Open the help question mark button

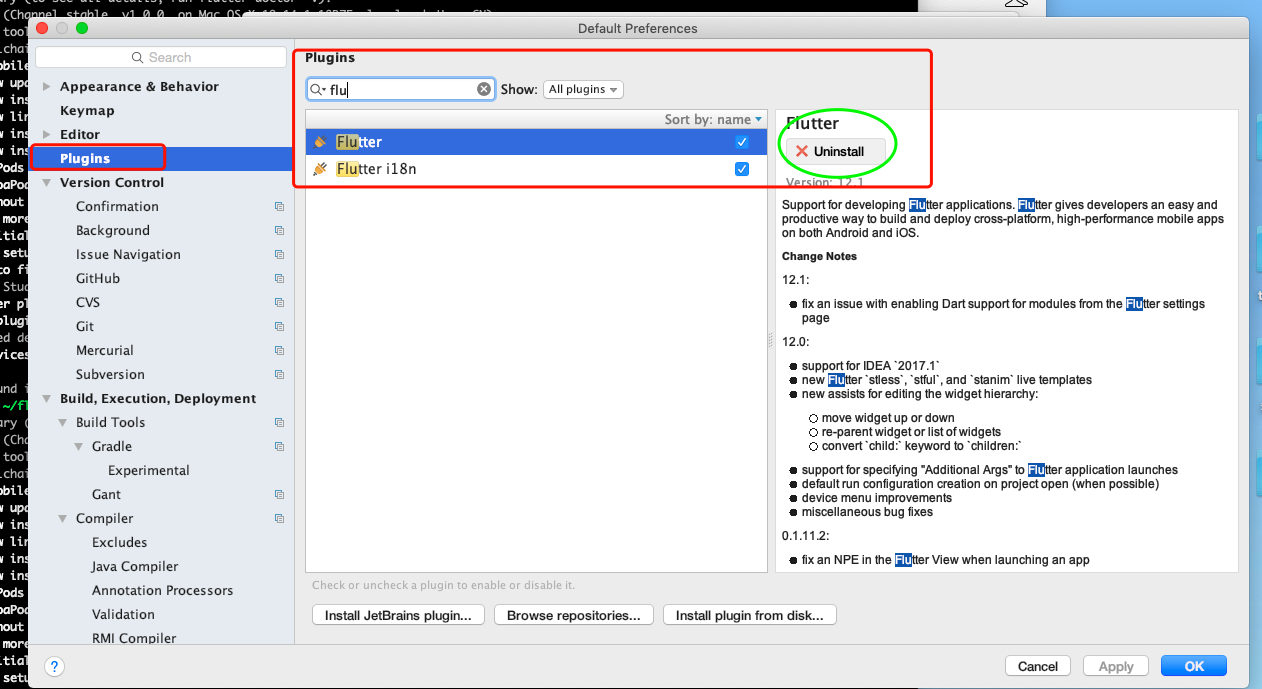tap(54, 666)
